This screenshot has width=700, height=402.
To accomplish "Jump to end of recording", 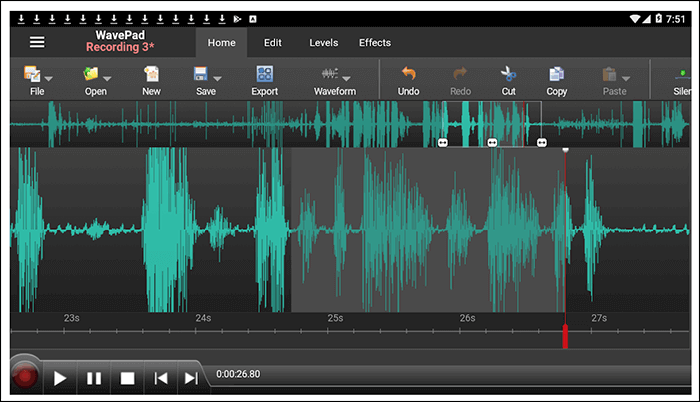I will point(191,378).
